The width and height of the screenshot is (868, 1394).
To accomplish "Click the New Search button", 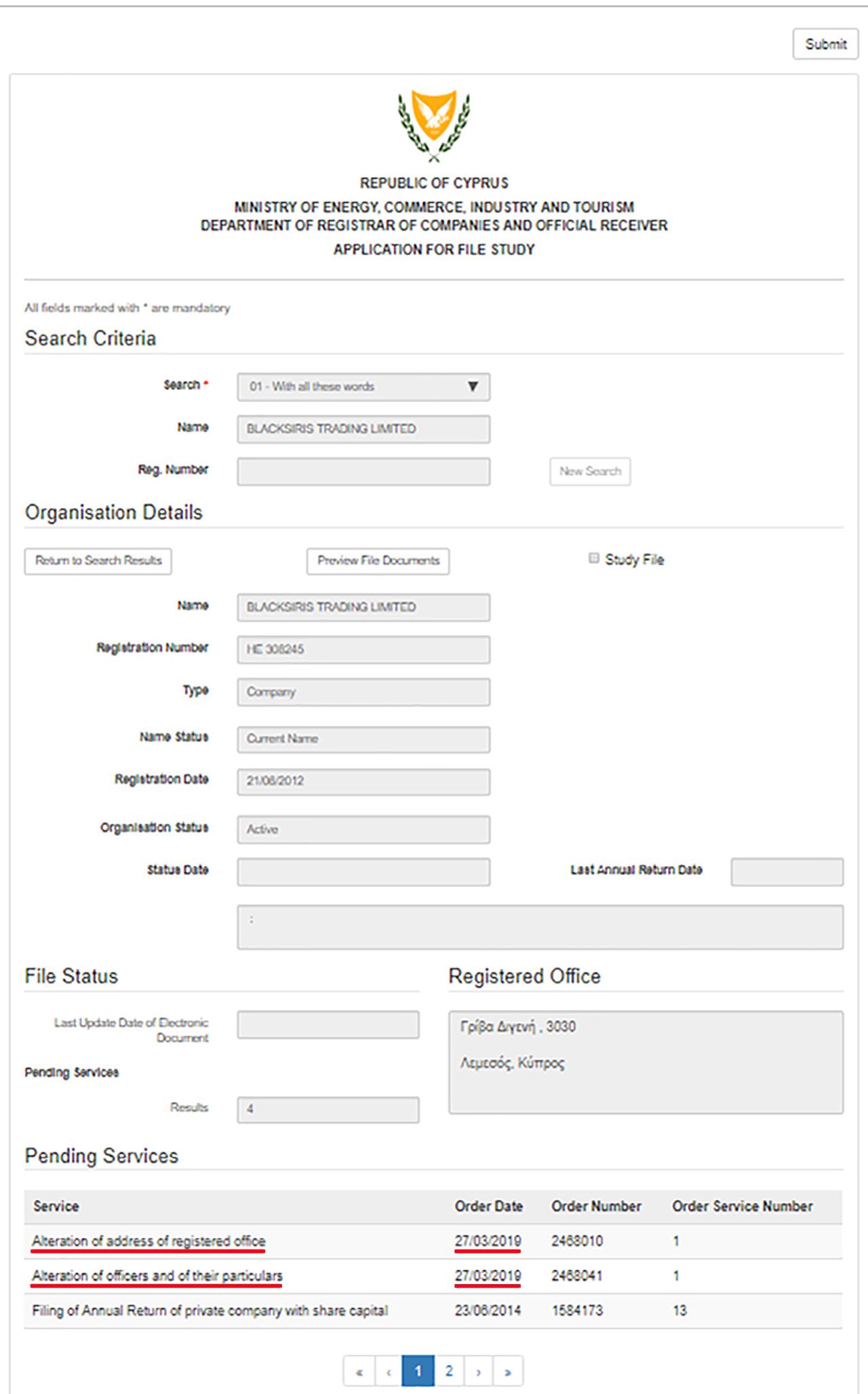I will 590,471.
